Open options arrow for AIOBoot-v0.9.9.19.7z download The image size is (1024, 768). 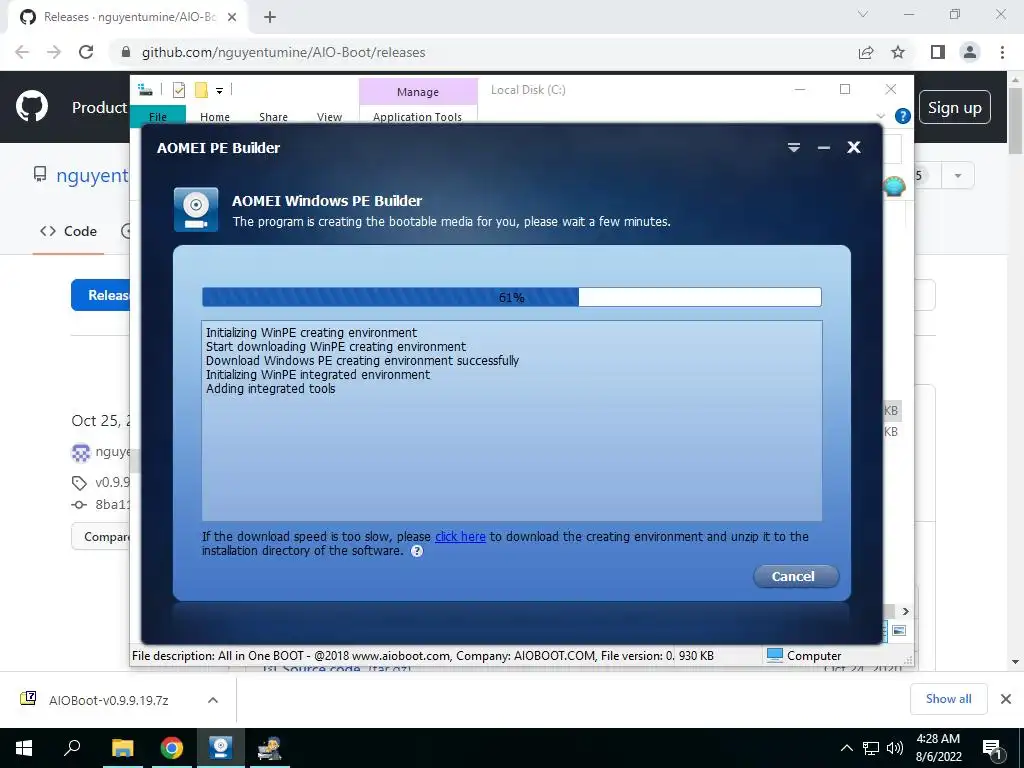pyautogui.click(x=213, y=700)
